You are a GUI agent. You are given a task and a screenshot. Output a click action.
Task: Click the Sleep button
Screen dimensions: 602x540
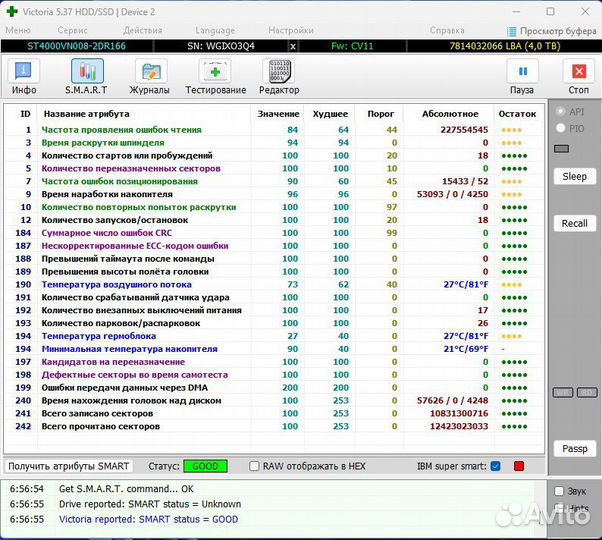click(x=574, y=177)
